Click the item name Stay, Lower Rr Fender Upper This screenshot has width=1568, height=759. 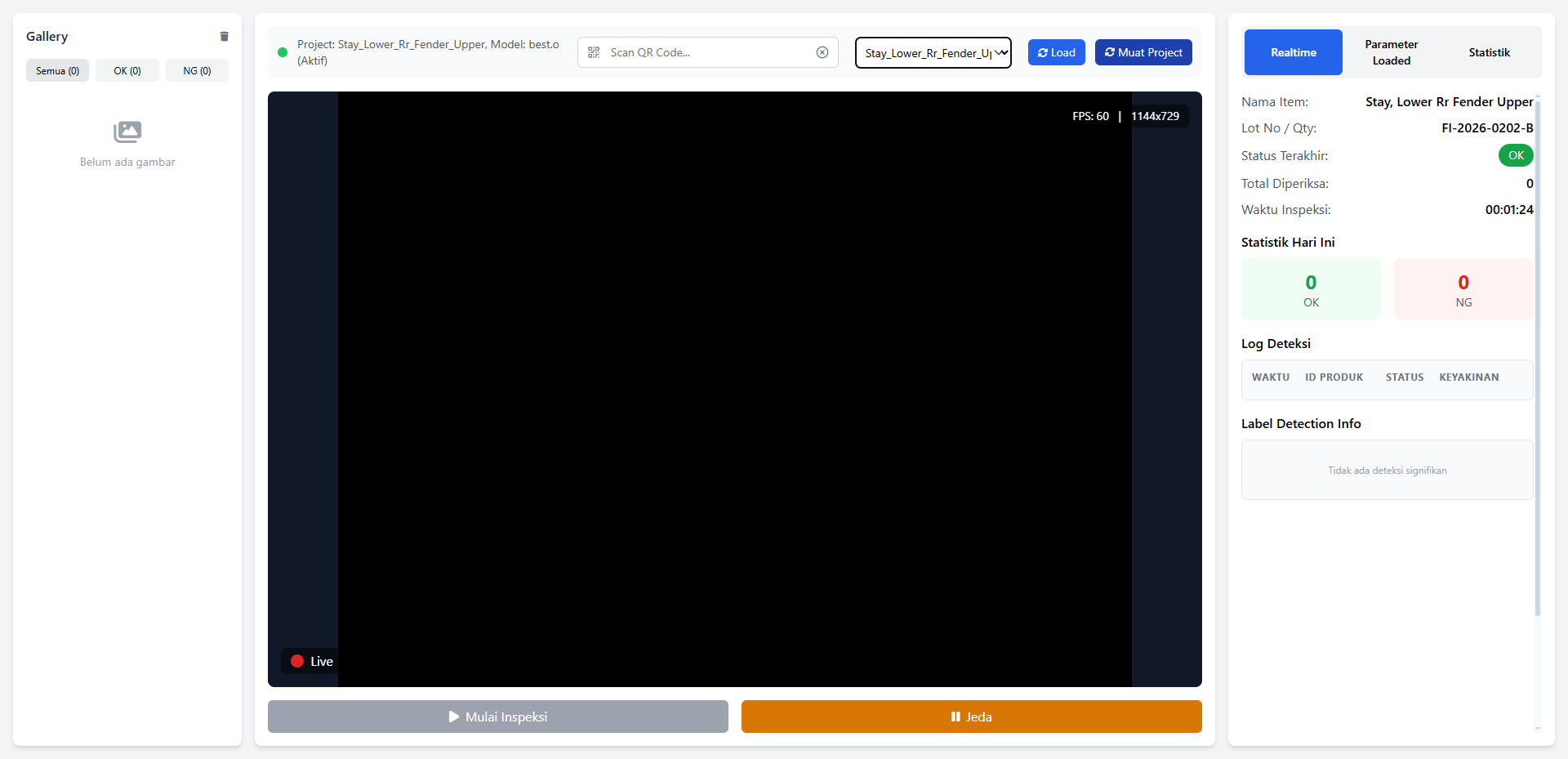coord(1450,102)
